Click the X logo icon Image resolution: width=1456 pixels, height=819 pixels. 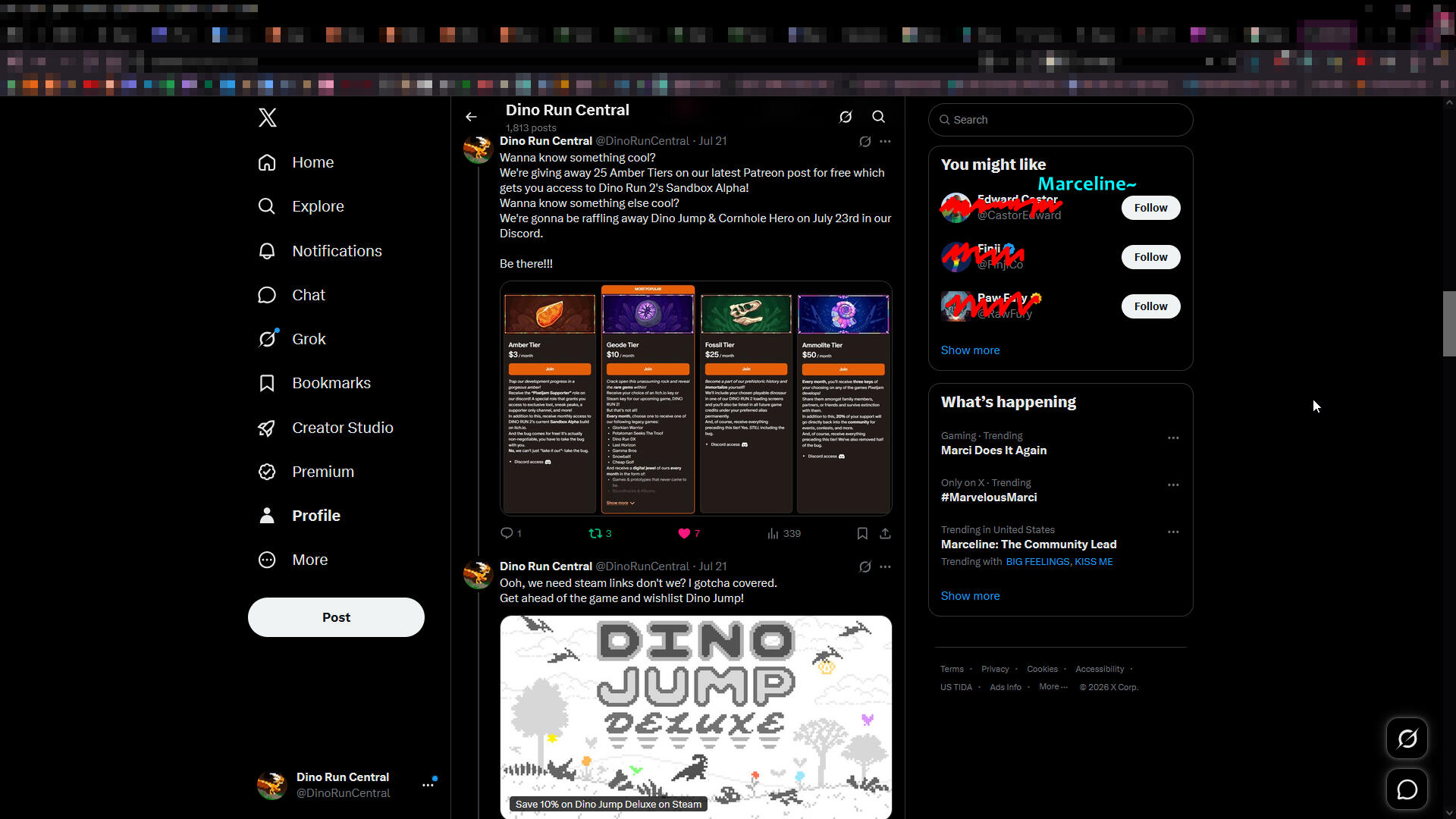[x=267, y=118]
